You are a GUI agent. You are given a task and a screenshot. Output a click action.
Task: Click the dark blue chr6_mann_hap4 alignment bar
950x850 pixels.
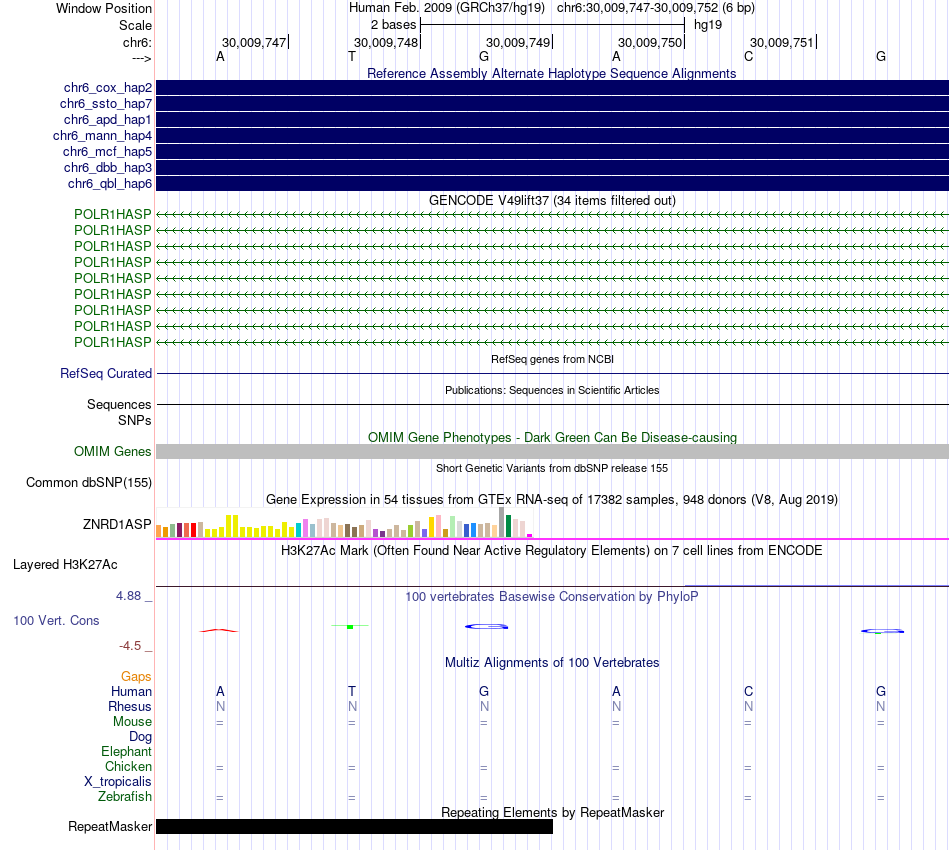pos(552,136)
